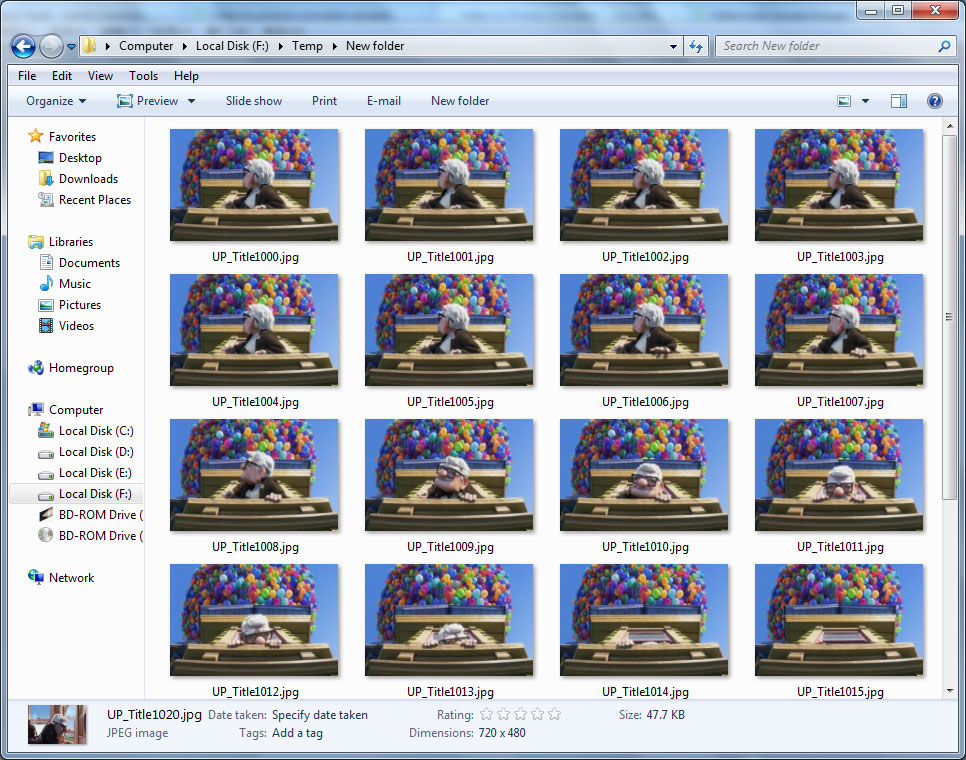Screen dimensions: 966x760
Task: Select the UP_Title1014.jpg thumbnail
Action: coord(644,620)
